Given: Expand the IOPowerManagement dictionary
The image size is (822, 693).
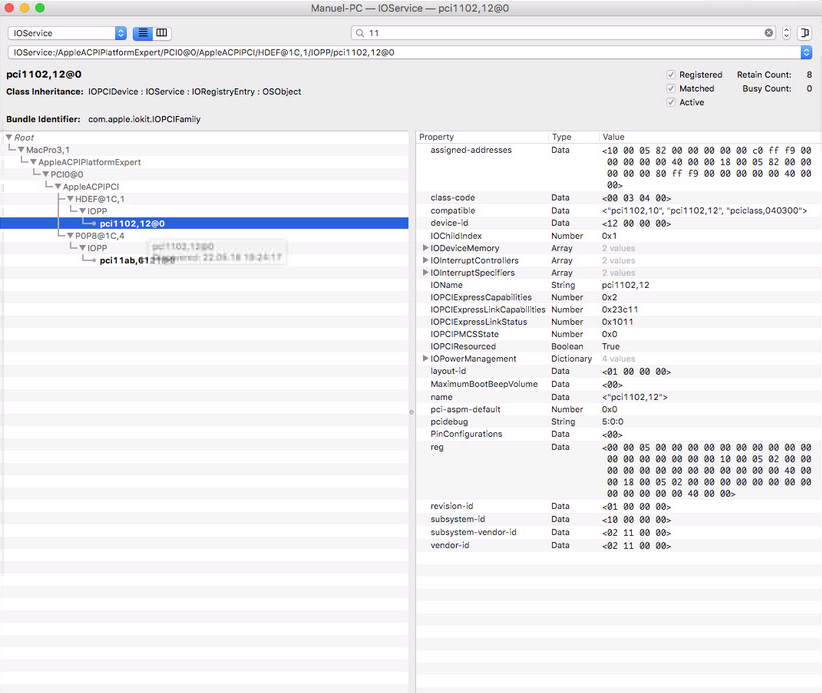Looking at the screenshot, I should [x=426, y=359].
